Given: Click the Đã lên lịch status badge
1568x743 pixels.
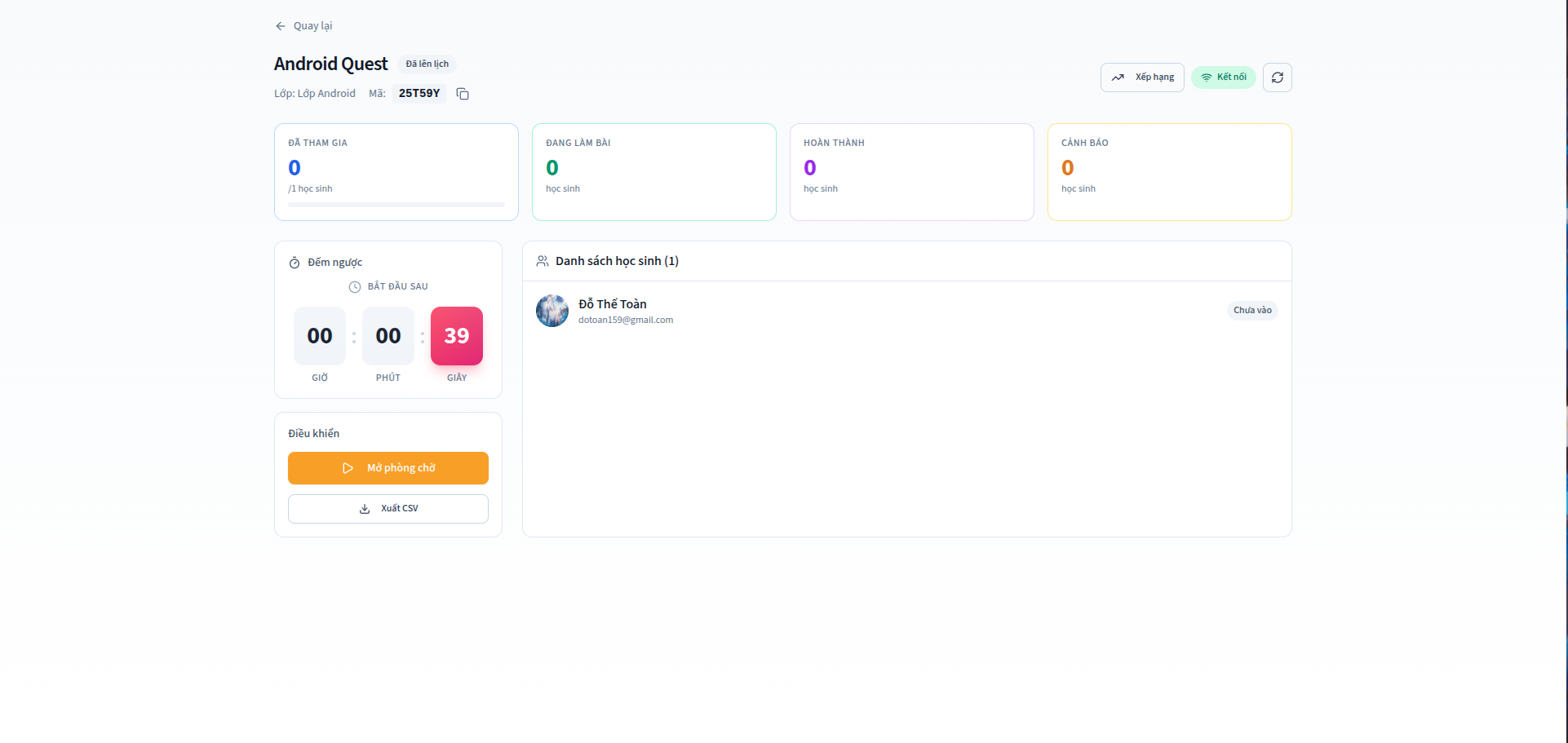Looking at the screenshot, I should (x=426, y=64).
